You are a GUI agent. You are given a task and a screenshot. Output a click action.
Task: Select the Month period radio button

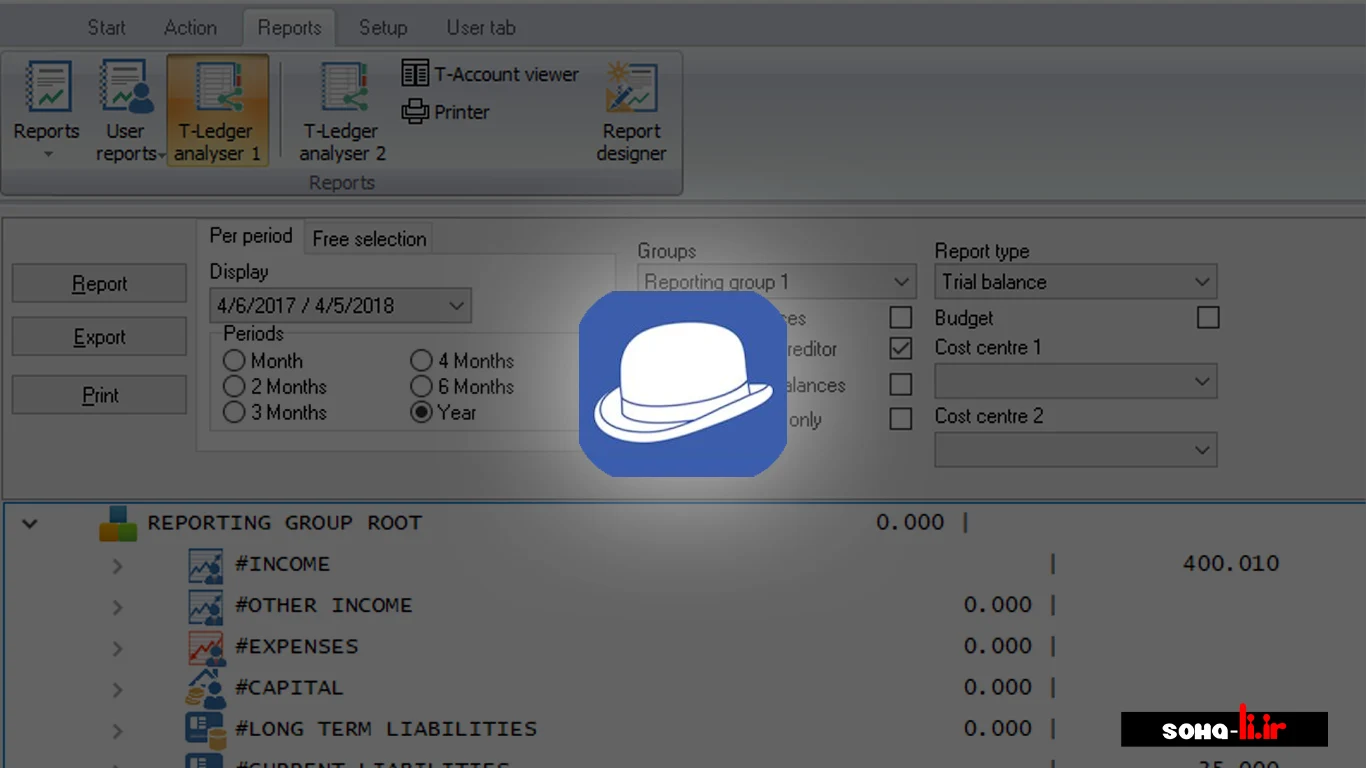[234, 361]
